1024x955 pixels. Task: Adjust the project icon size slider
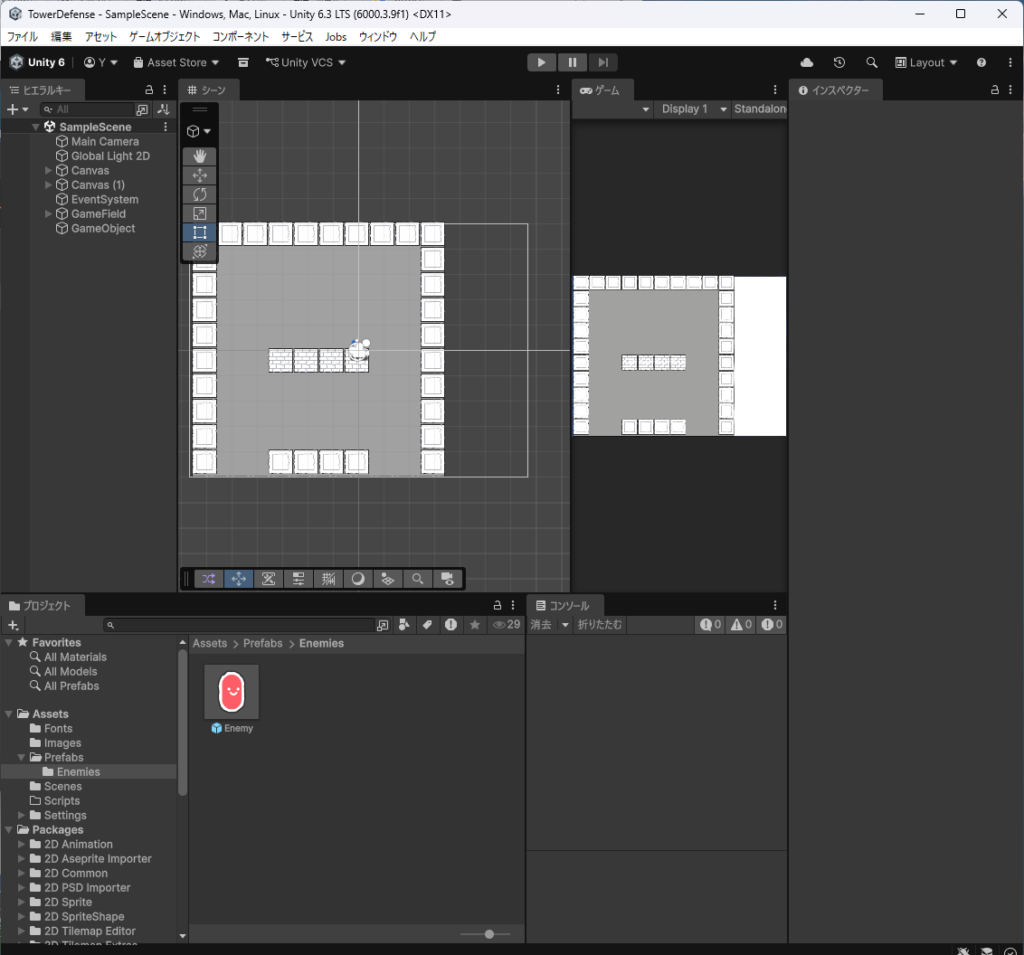pyautogui.click(x=488, y=934)
